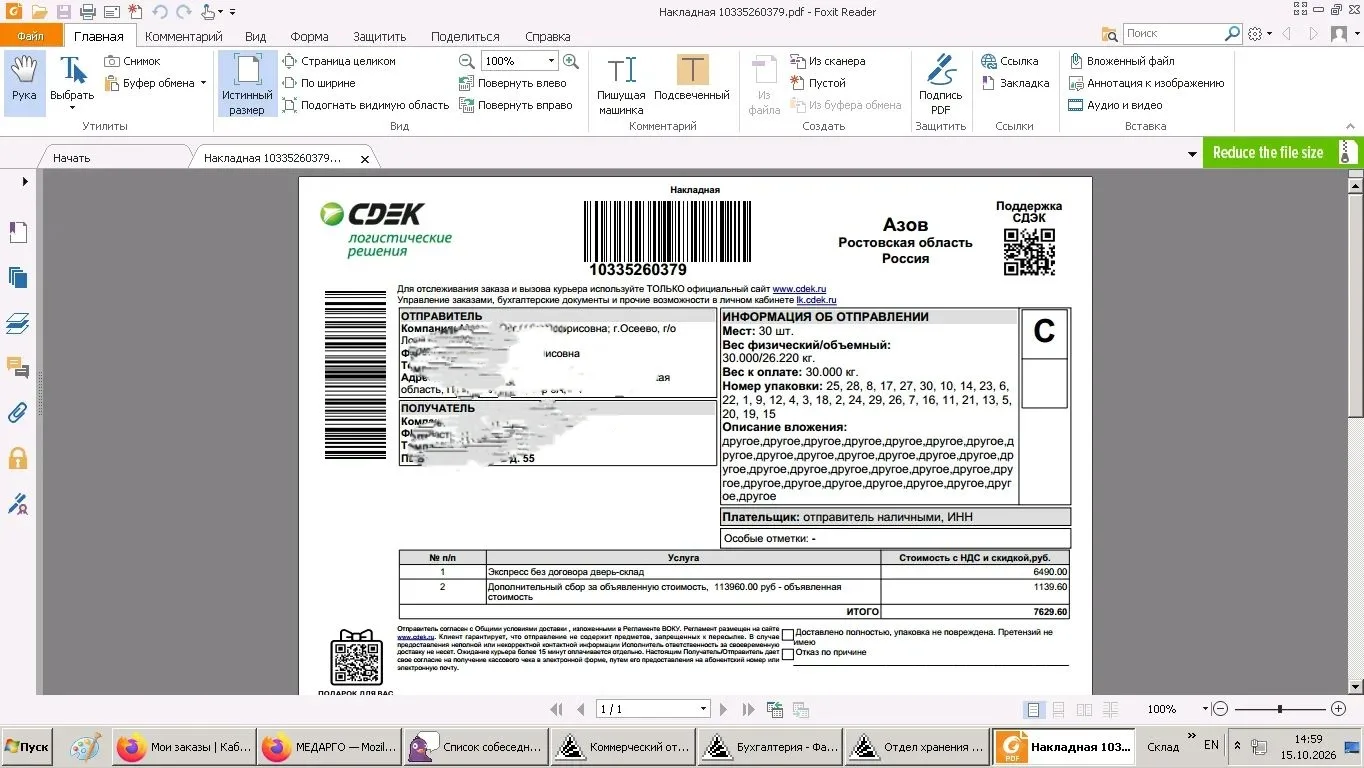Image resolution: width=1364 pixels, height=768 pixels.
Task: Open the PDF Sign (Подпись PDF) tool
Action: click(x=940, y=85)
